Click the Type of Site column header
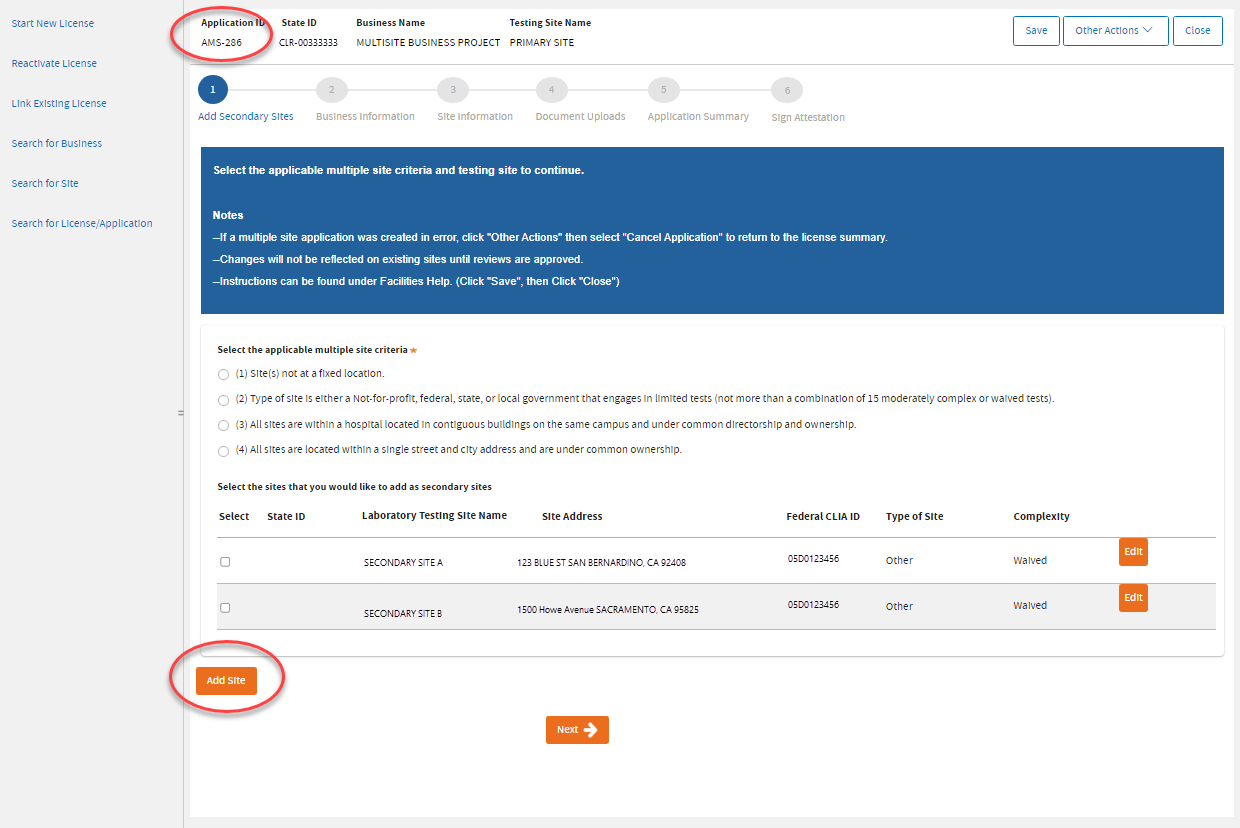The width and height of the screenshot is (1240, 828). pos(914,517)
